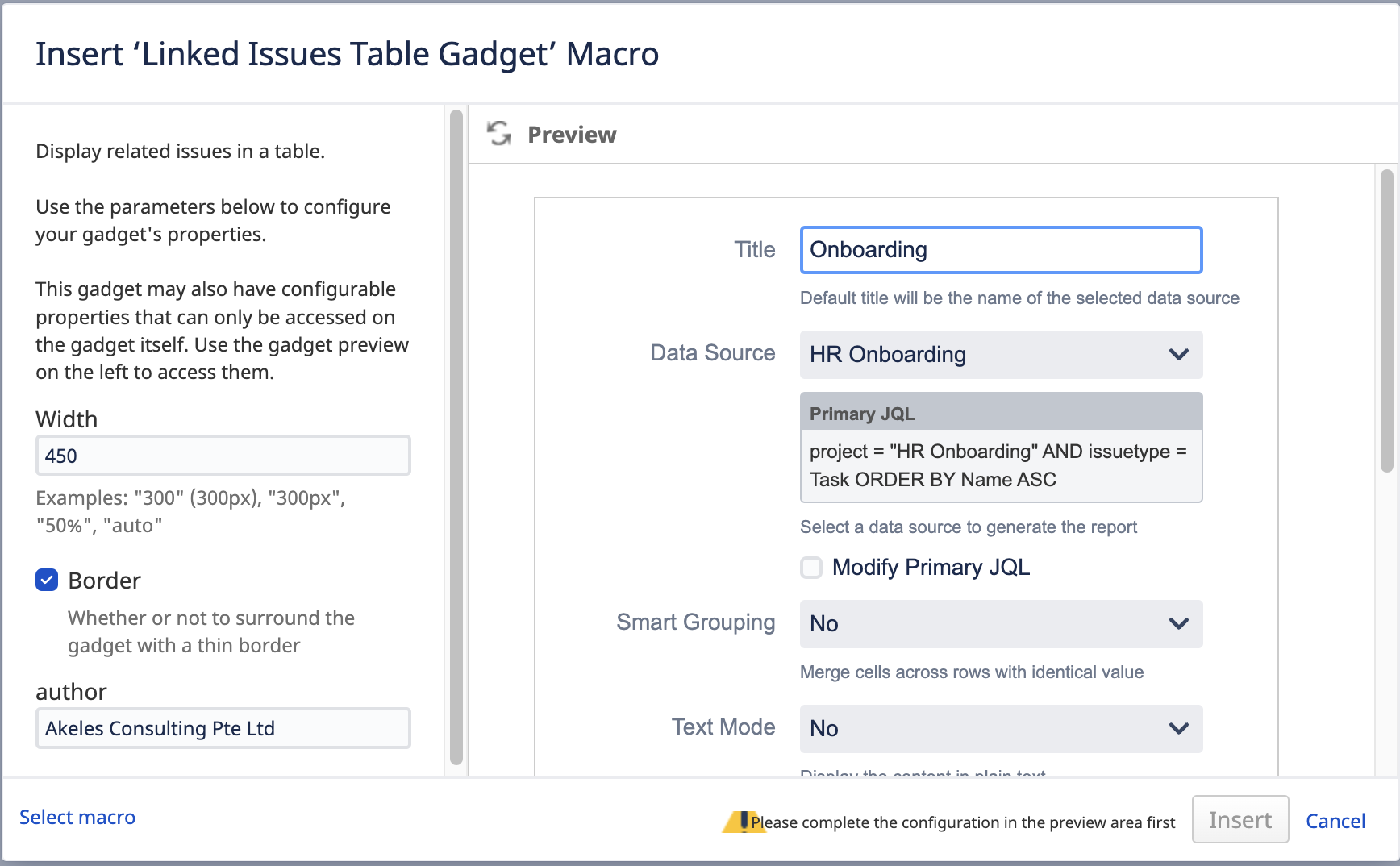The height and width of the screenshot is (866, 1400).
Task: Click the Preview heading label
Action: click(x=572, y=135)
